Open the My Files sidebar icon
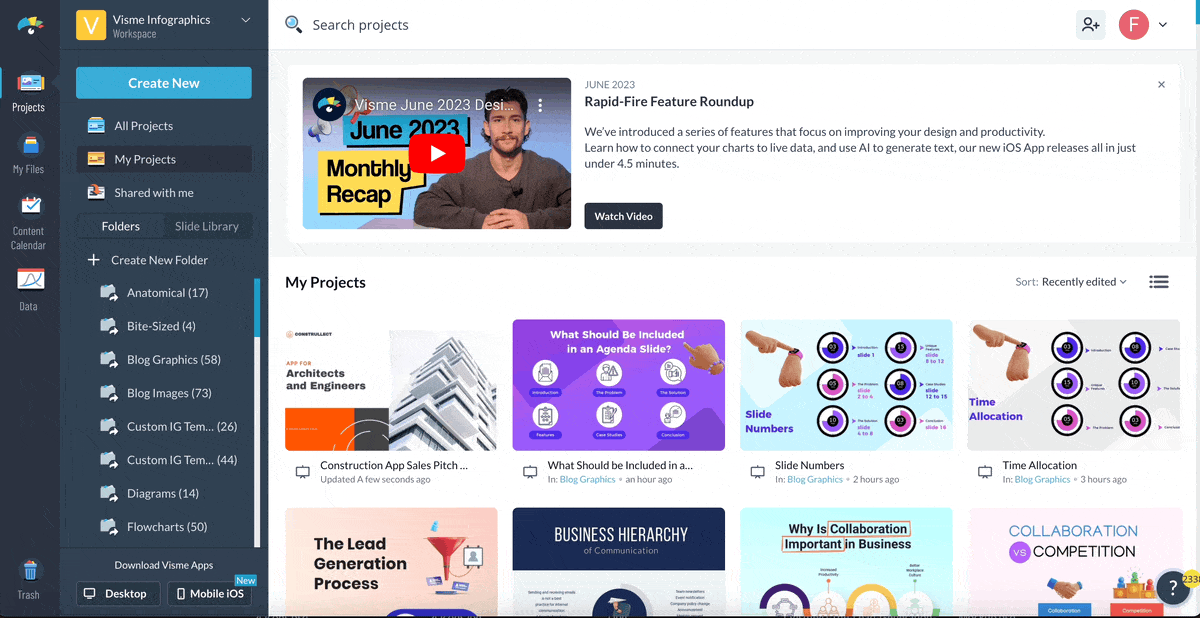The width and height of the screenshot is (1200, 618). pos(29,146)
